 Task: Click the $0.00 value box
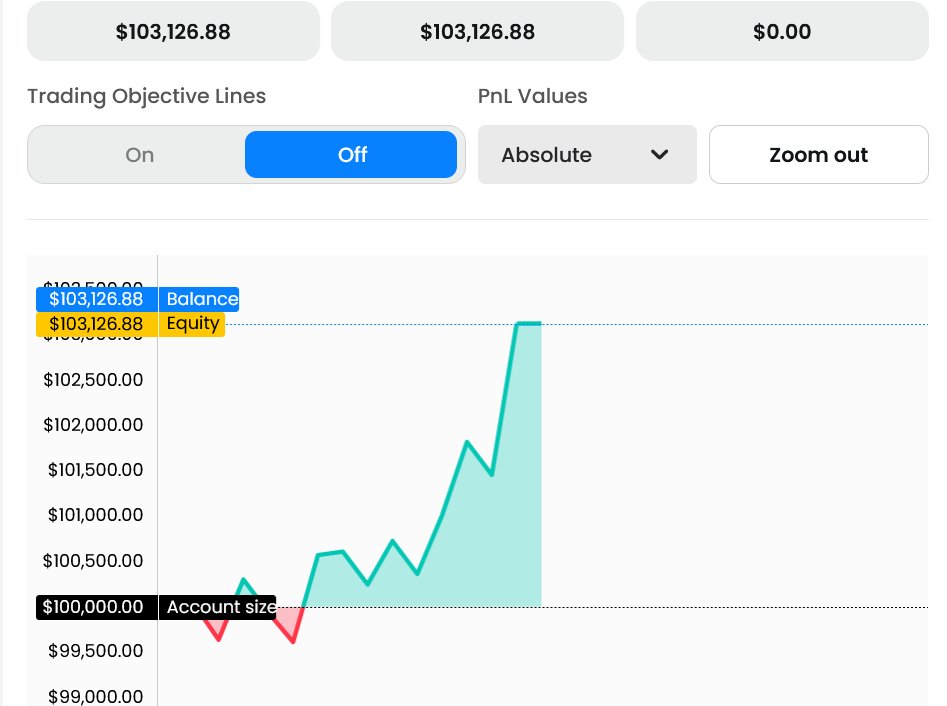click(782, 31)
